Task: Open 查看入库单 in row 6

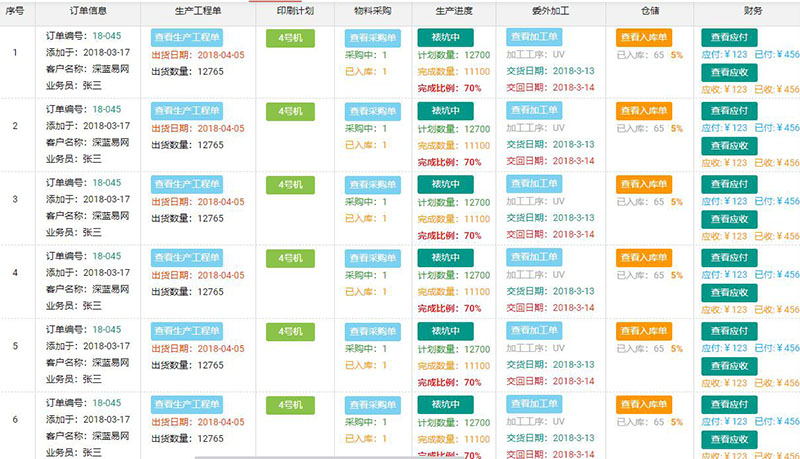Action: (644, 404)
